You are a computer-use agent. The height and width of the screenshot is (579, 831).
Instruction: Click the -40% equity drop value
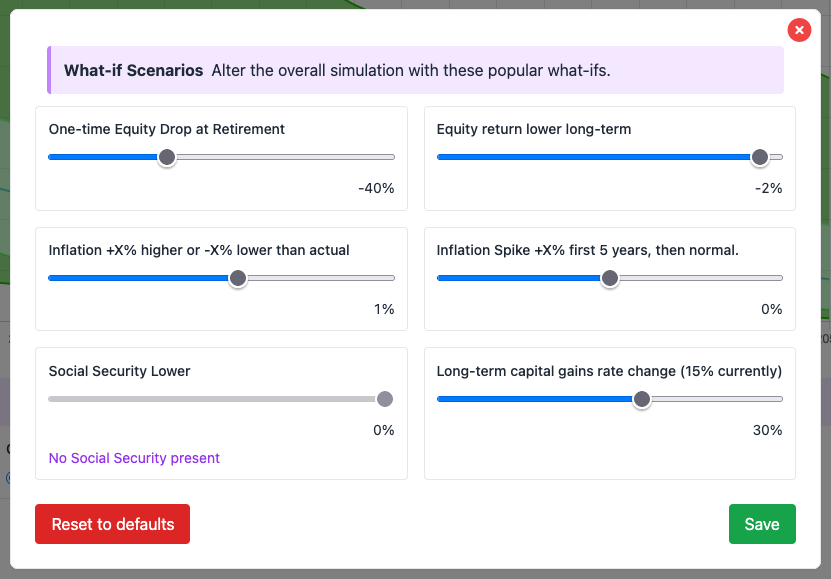pyautogui.click(x=376, y=188)
